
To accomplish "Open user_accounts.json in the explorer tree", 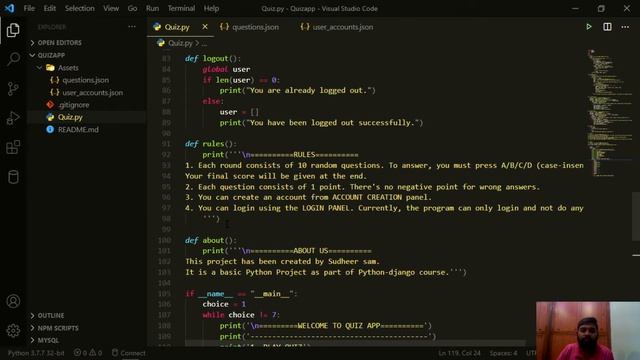I will (x=92, y=93).
